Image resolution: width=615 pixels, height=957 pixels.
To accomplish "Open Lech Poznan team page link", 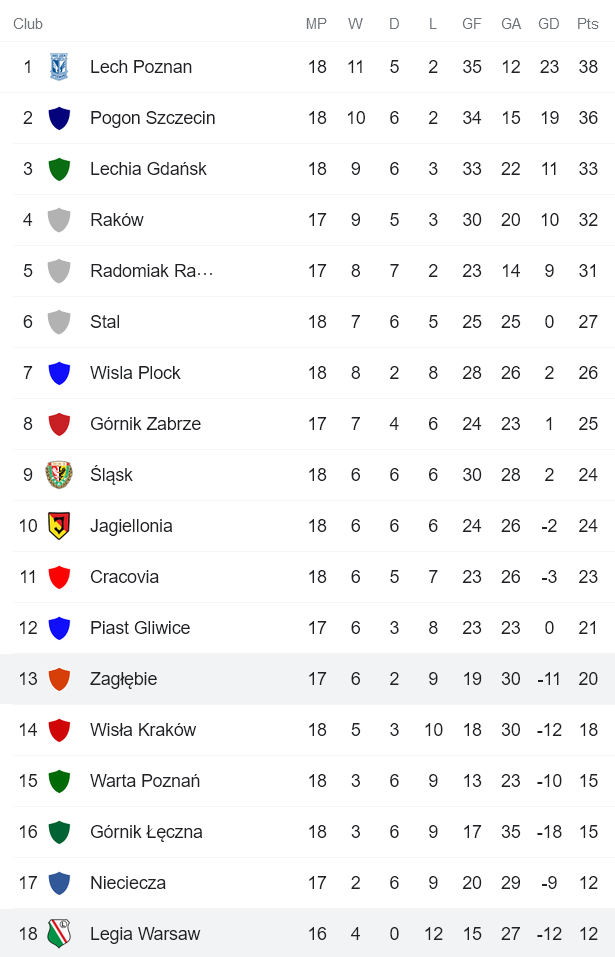I will (140, 67).
